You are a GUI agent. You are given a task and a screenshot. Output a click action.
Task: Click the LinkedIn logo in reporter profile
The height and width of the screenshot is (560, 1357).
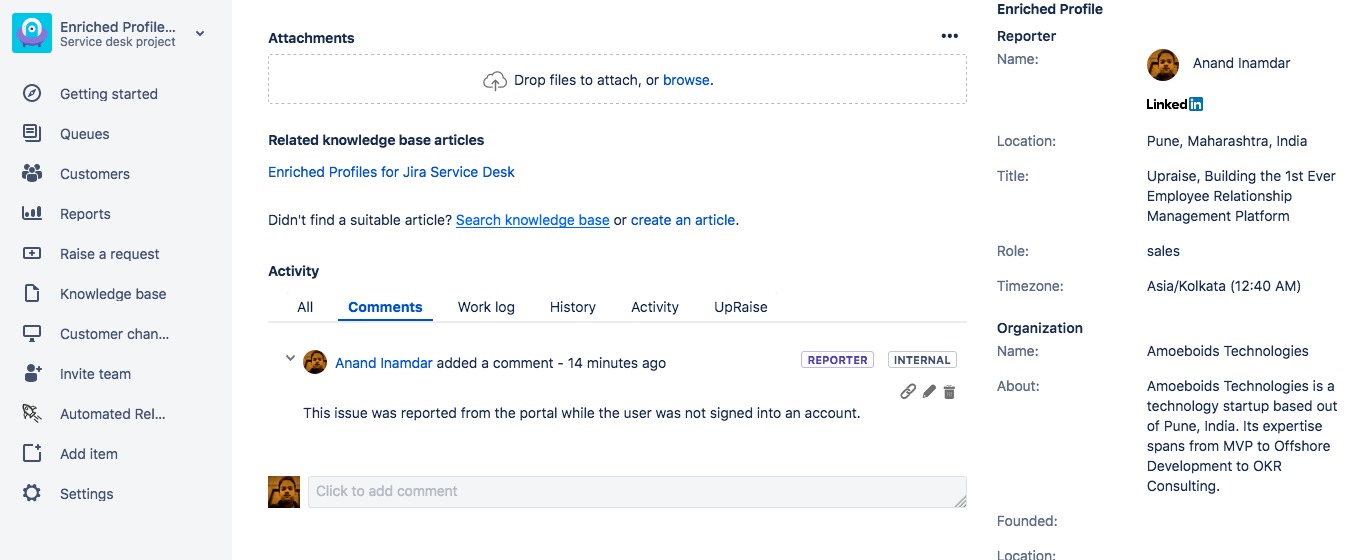[x=1174, y=104]
